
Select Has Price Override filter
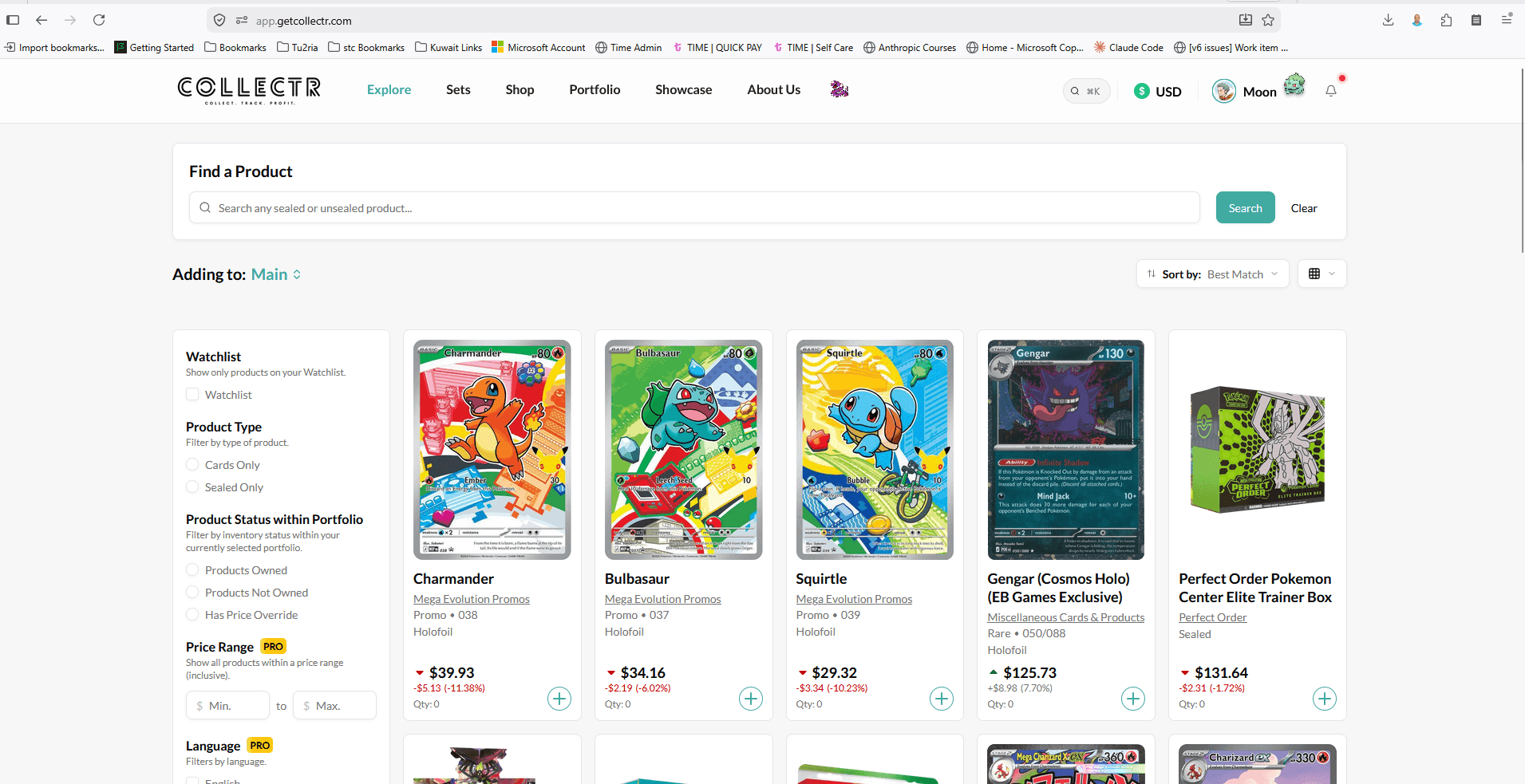point(192,614)
